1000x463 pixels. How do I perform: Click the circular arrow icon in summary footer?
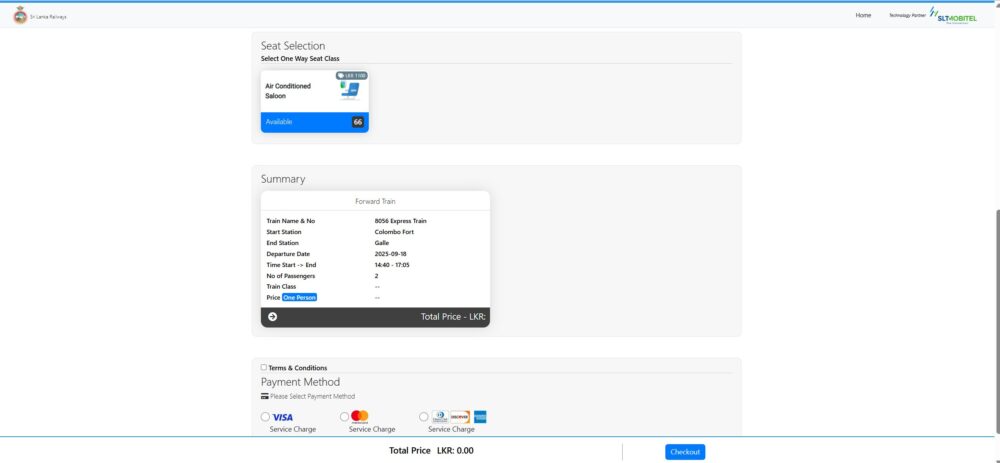click(x=272, y=317)
